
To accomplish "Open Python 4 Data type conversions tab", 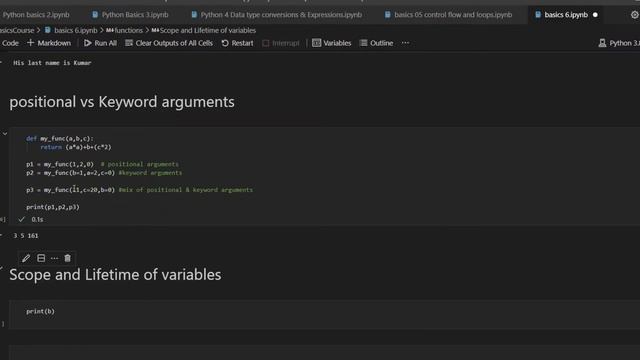I will 277,15.
